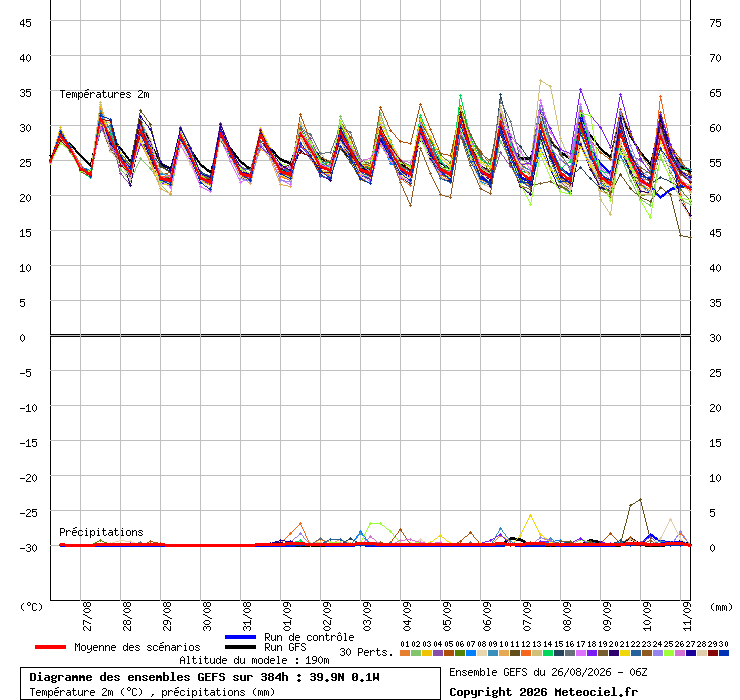Click the 08/09 date axis label
The image size is (740, 700).
[x=567, y=616]
